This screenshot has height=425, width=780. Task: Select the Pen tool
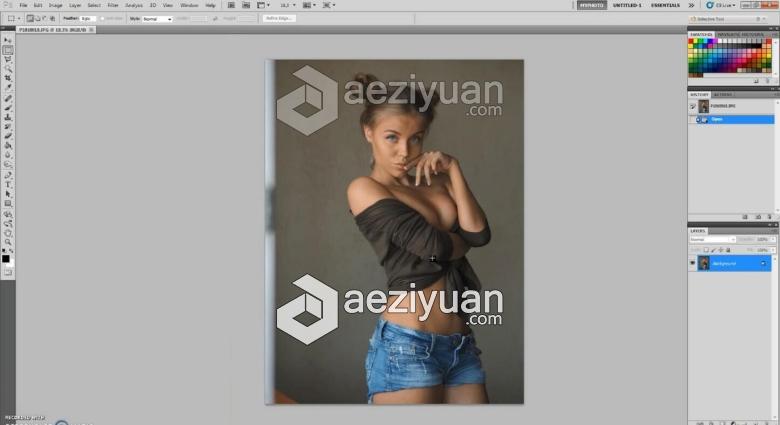tap(7, 175)
